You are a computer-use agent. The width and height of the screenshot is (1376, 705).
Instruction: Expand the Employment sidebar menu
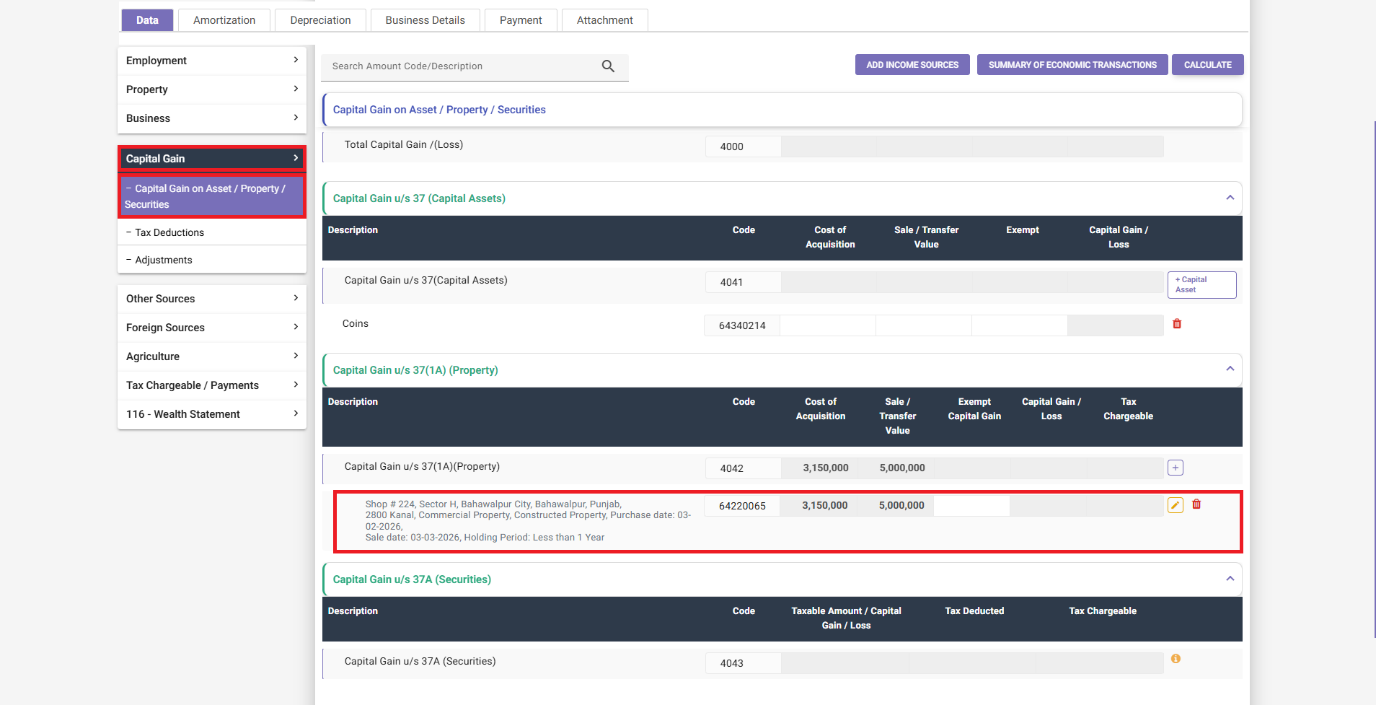pyautogui.click(x=212, y=61)
